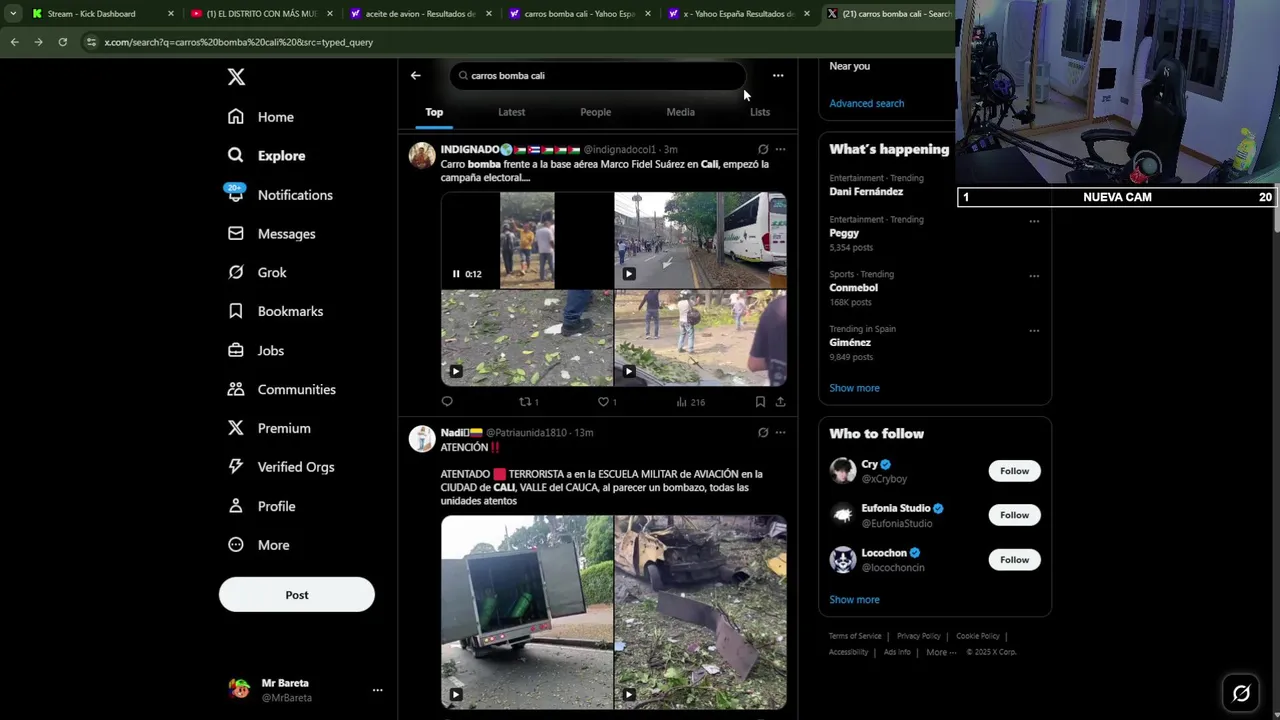Select the Top tab

(x=434, y=112)
